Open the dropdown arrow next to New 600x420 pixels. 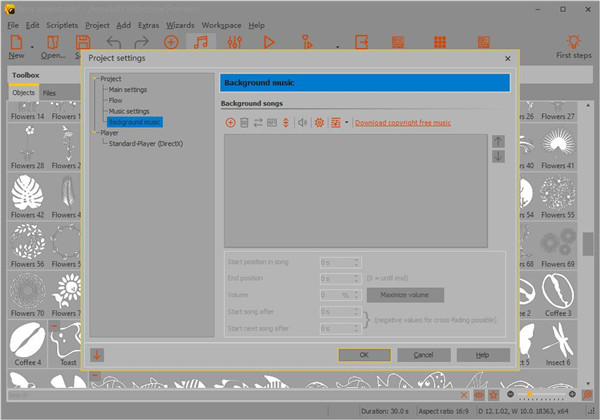tap(32, 47)
